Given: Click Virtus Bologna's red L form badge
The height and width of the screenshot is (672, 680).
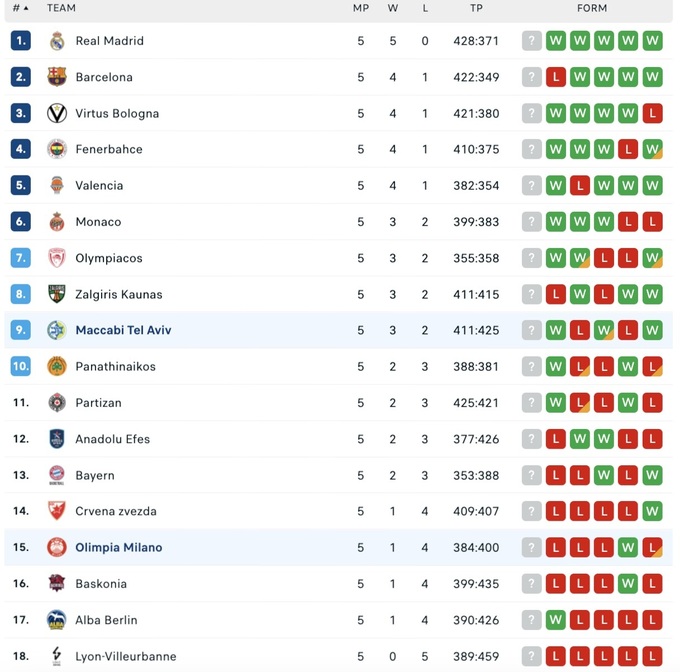Looking at the screenshot, I should (x=653, y=113).
